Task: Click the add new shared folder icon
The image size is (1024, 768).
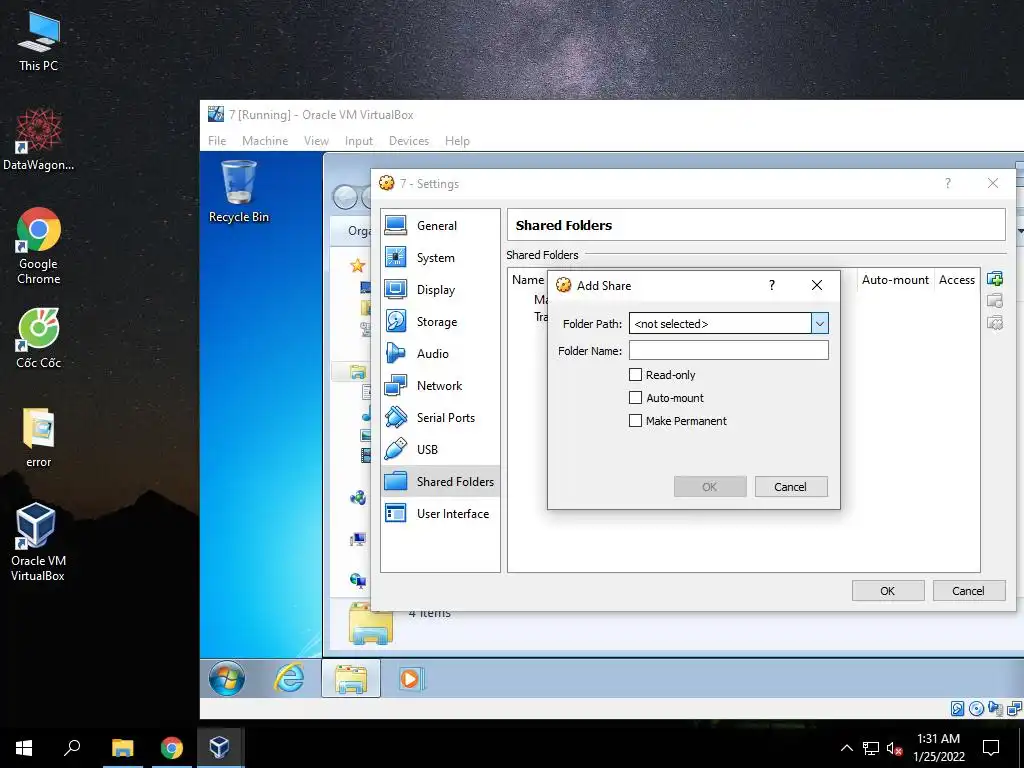Action: click(995, 279)
